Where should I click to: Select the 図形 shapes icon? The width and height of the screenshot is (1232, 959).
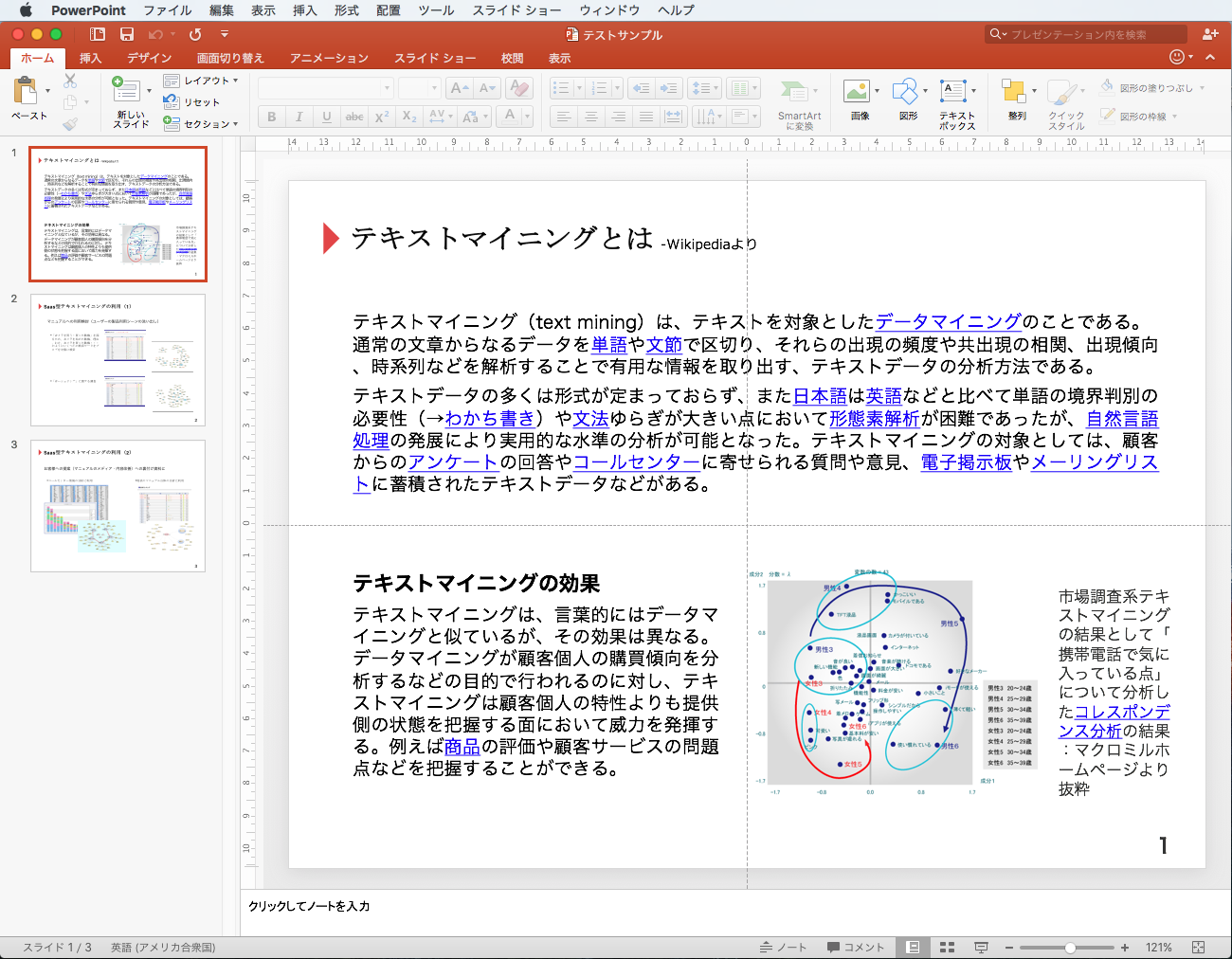(x=906, y=93)
